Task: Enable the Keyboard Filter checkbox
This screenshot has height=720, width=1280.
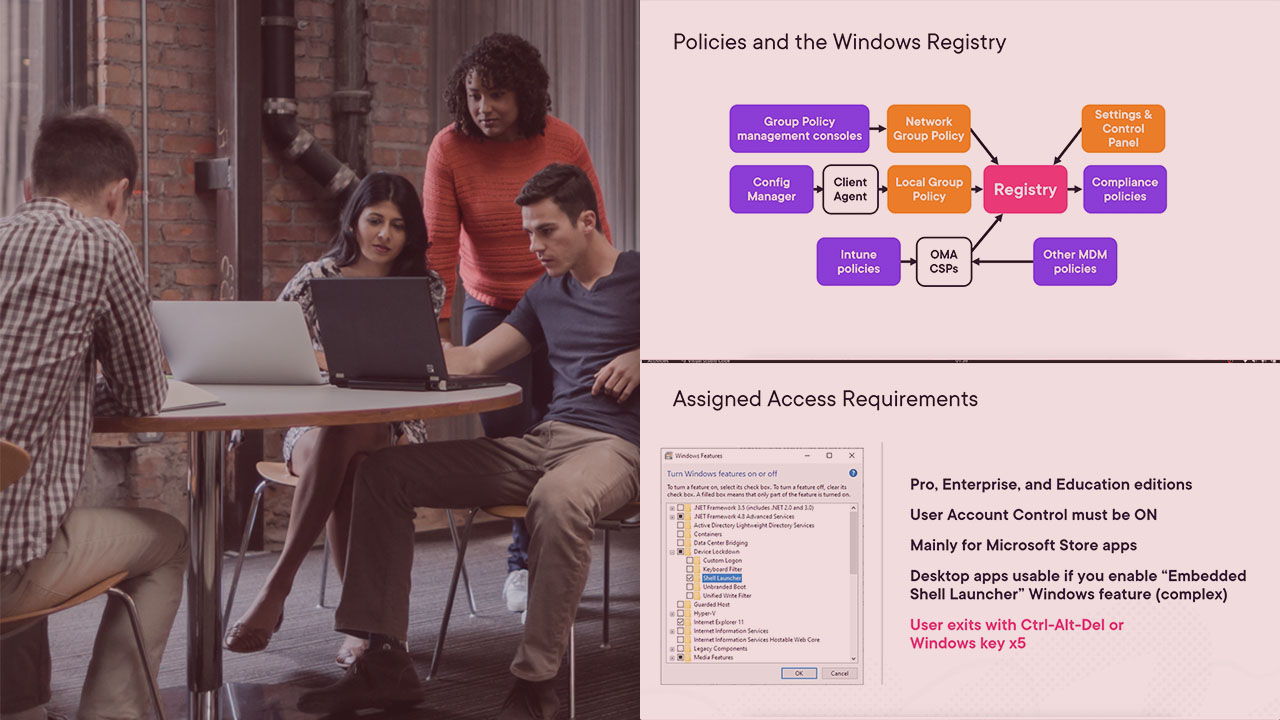Action: point(690,569)
